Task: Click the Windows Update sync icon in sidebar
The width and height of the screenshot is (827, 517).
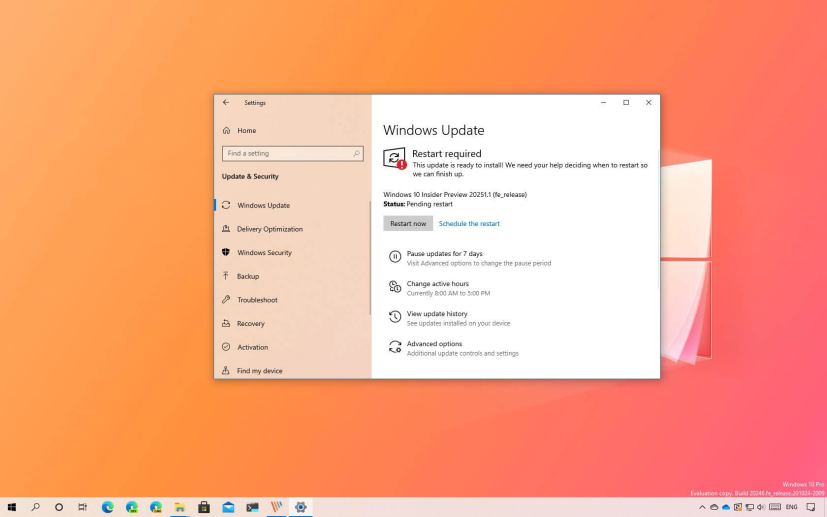Action: tap(226, 205)
